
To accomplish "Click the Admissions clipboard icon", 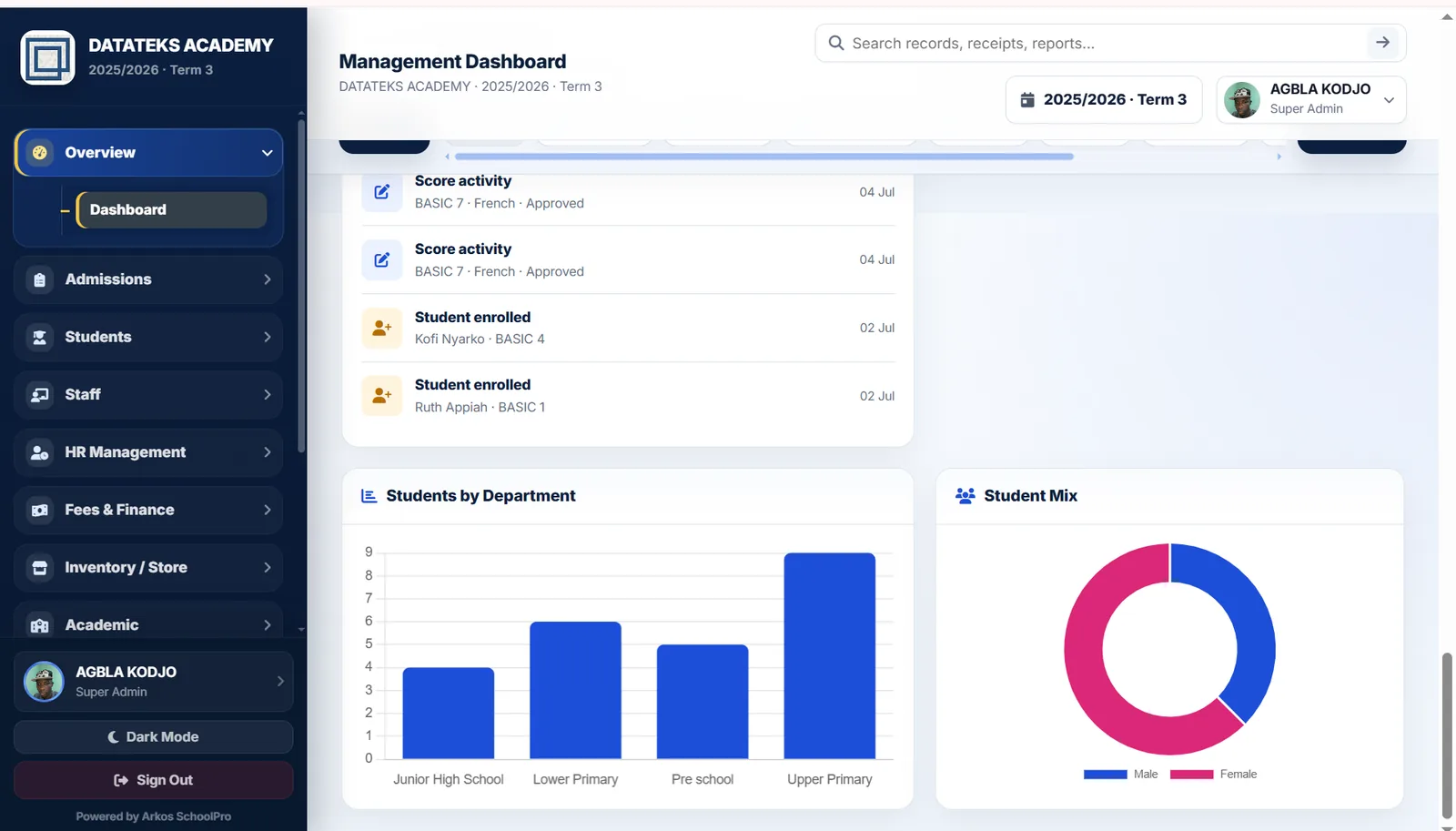I will click(40, 279).
